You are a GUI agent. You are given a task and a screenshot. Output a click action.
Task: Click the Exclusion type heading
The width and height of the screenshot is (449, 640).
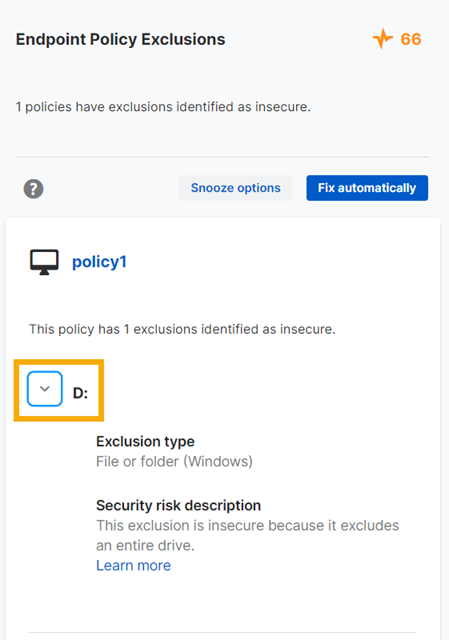(x=145, y=441)
